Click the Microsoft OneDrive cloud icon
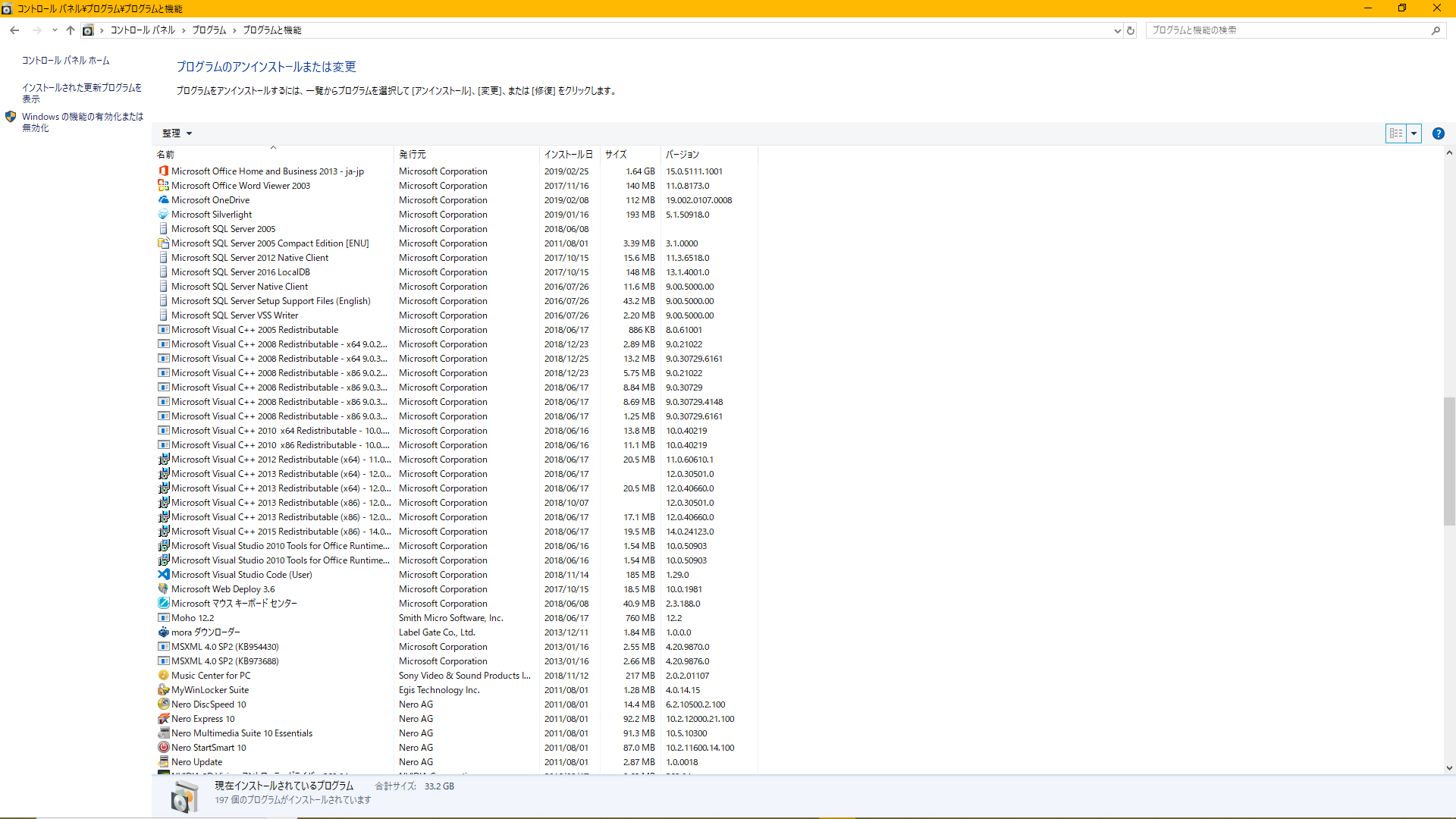Viewport: 1456px width, 819px height. tap(163, 200)
